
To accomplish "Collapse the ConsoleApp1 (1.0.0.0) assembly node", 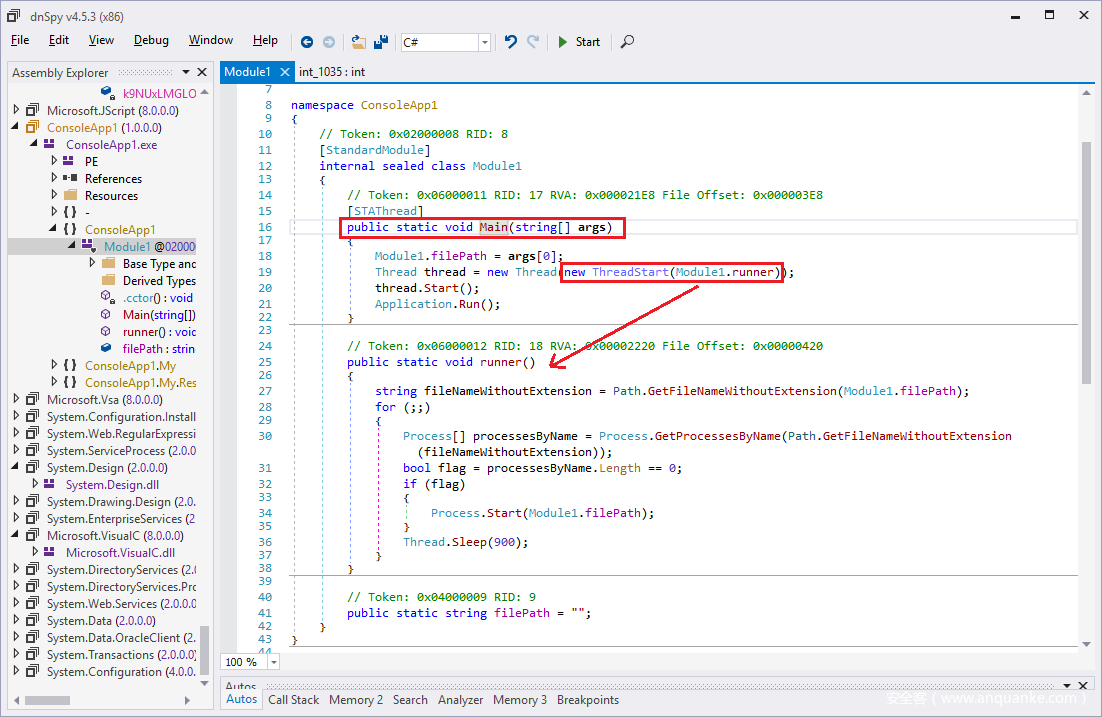I will [16, 128].
